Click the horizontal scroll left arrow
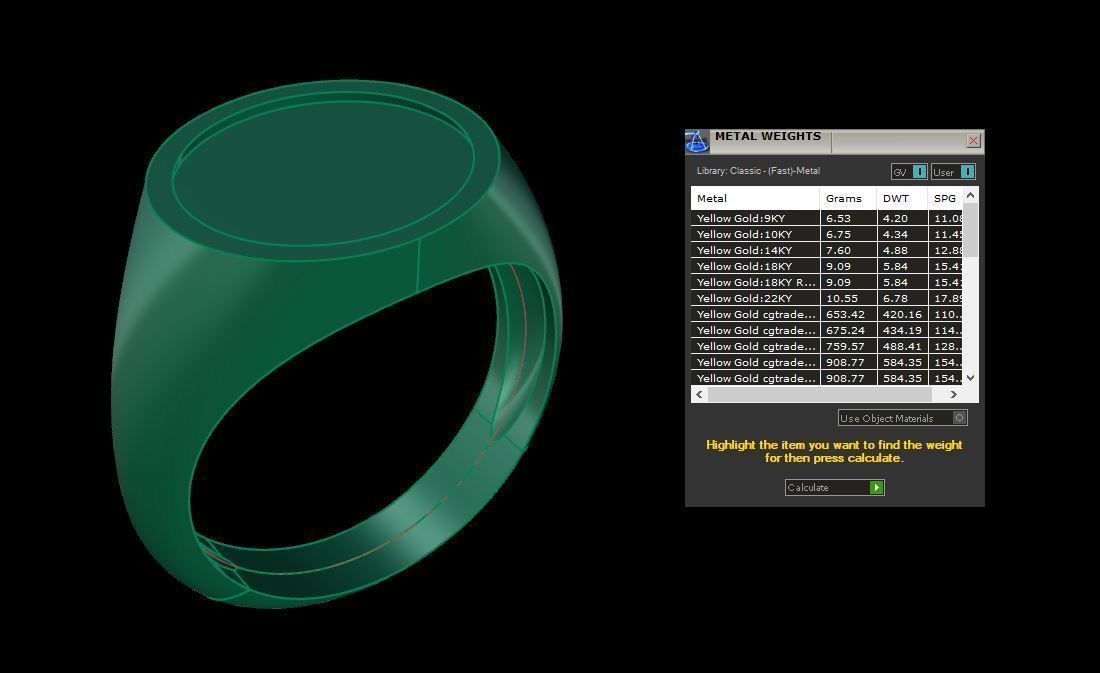The width and height of the screenshot is (1100, 673). (x=699, y=394)
